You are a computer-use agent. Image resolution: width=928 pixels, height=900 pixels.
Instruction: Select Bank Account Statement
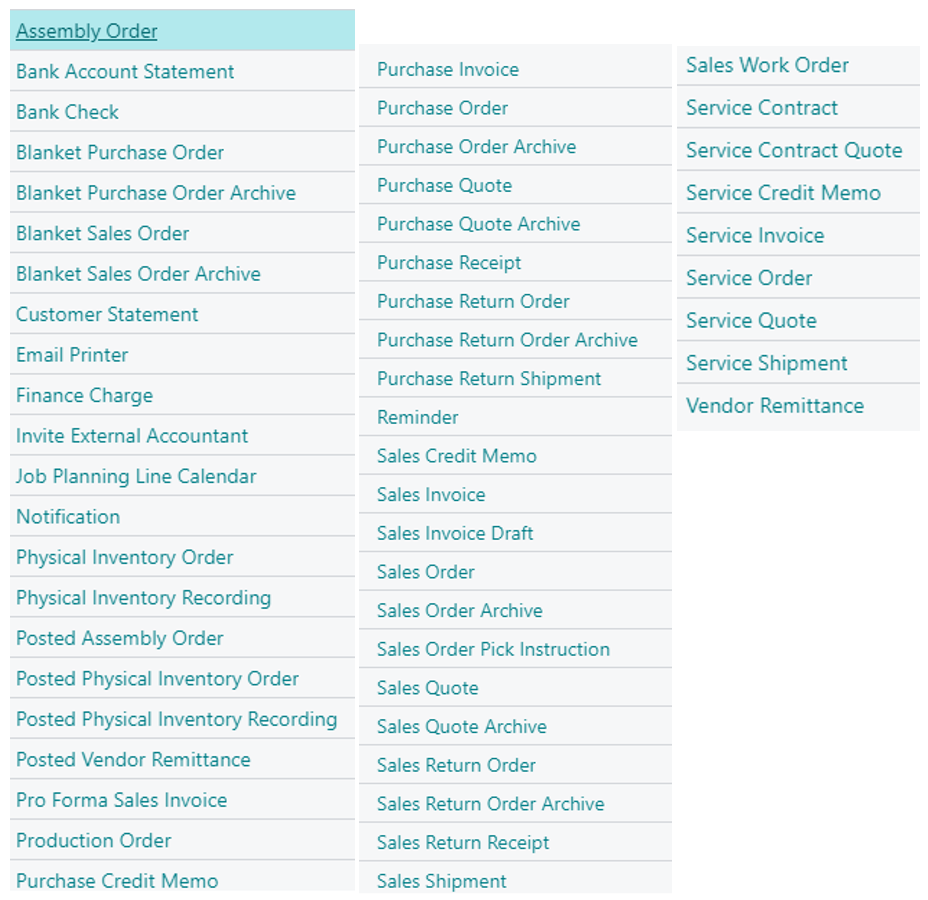[x=124, y=71]
